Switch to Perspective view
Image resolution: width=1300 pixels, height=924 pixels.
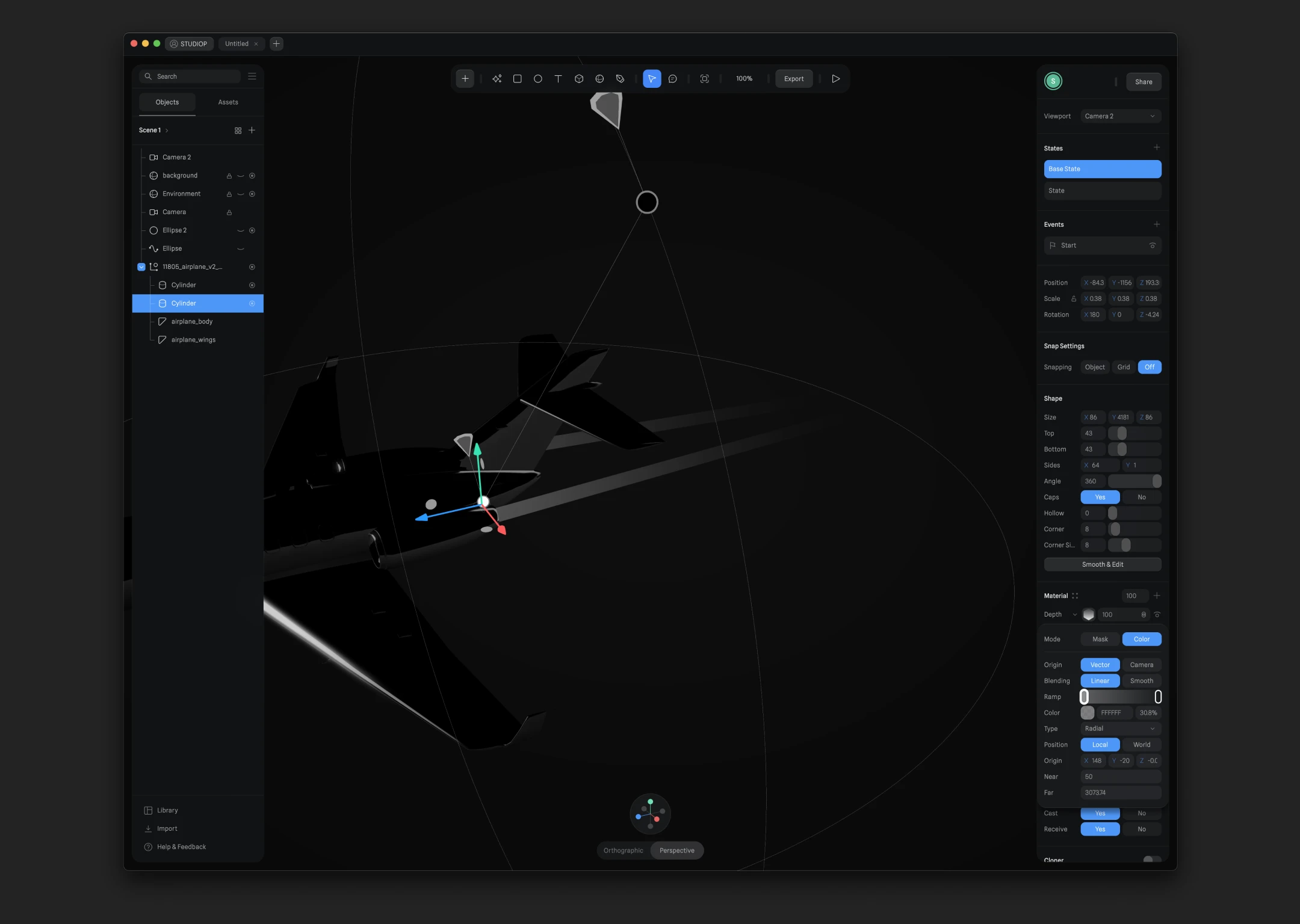(x=677, y=851)
